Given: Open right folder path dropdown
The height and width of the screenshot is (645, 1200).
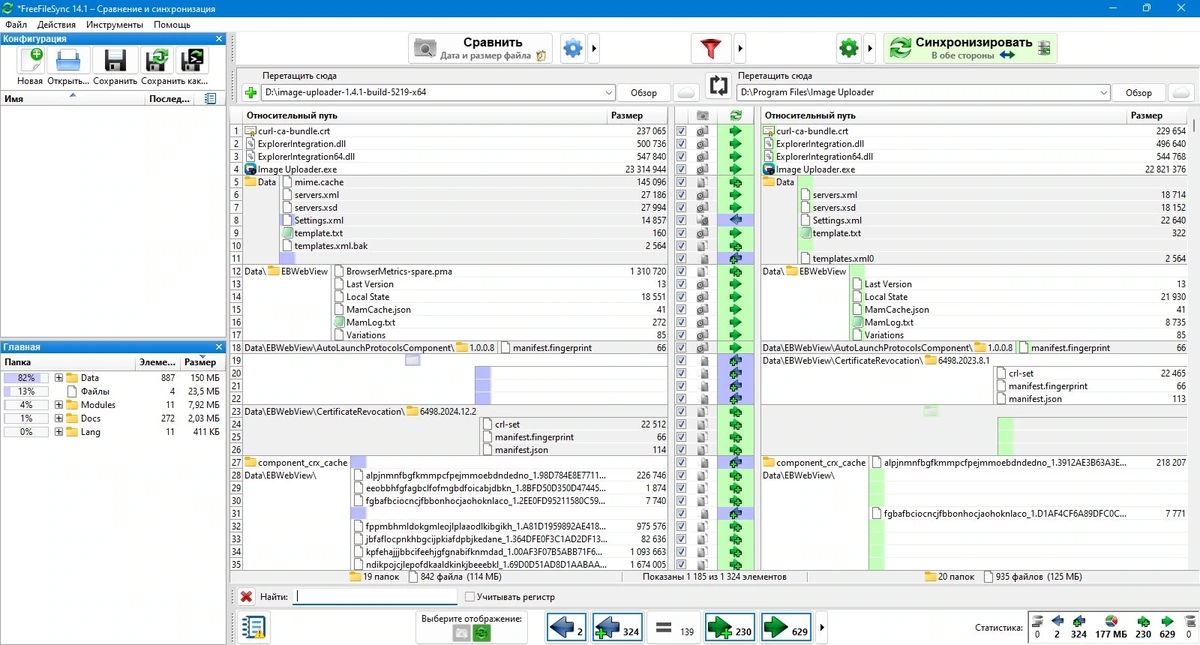Looking at the screenshot, I should tap(1104, 93).
